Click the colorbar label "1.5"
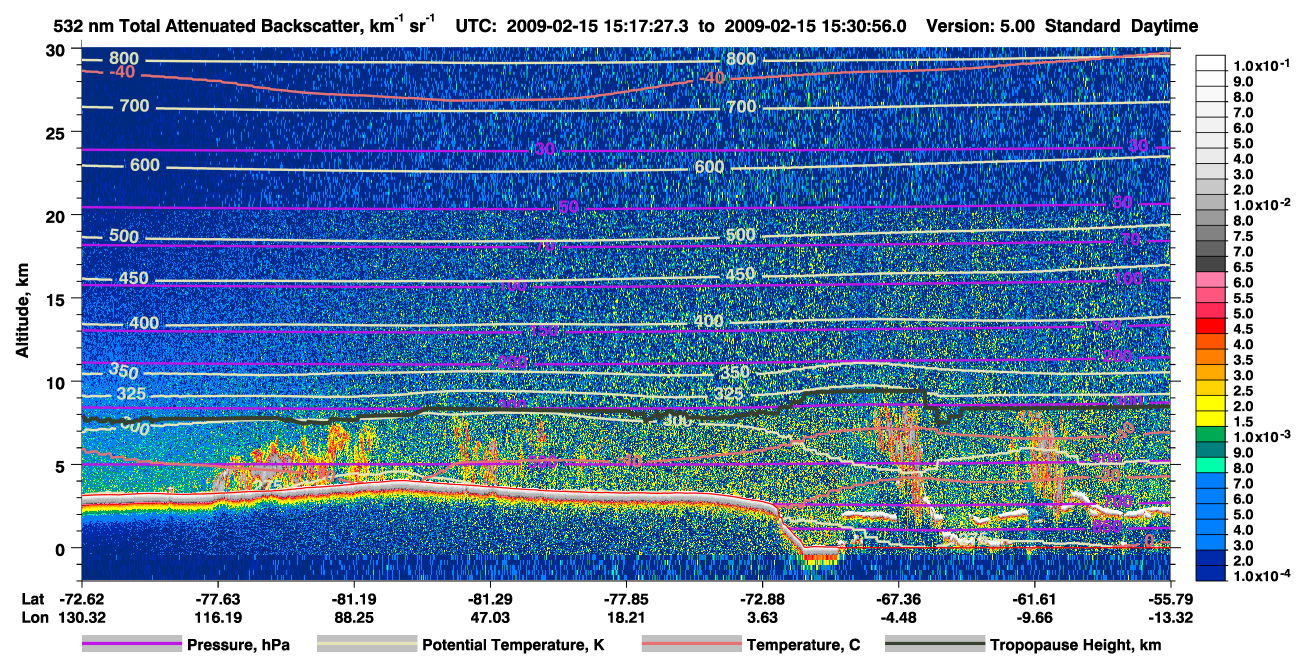1300x667 pixels. [1243, 422]
